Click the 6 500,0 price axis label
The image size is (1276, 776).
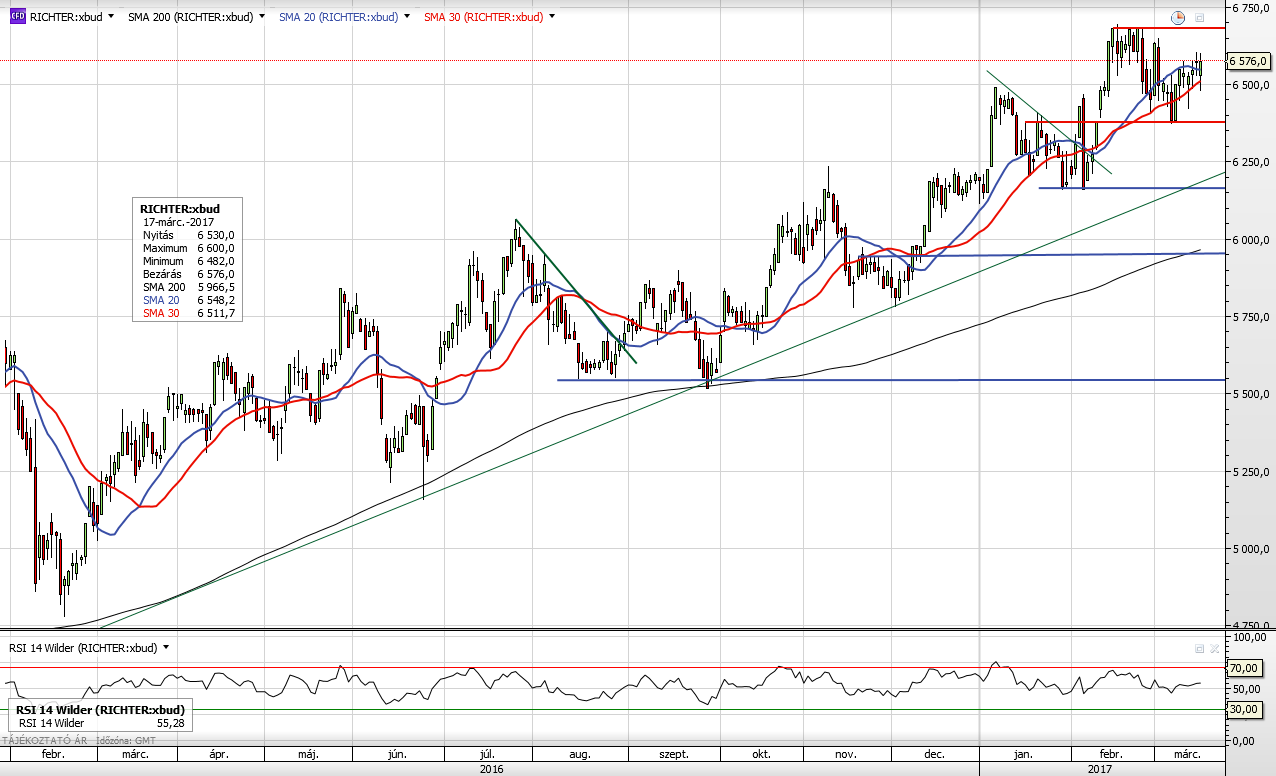coord(1251,85)
